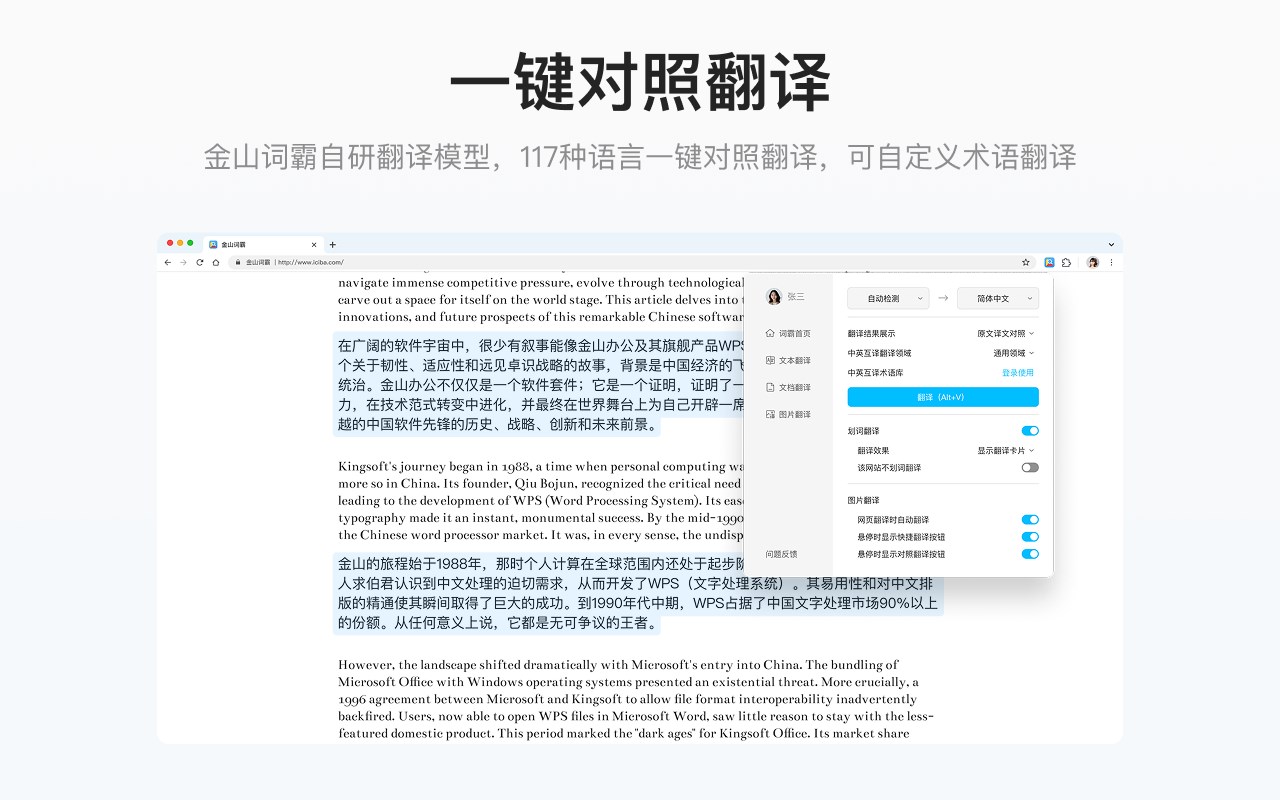1280x800 pixels.
Task: Toggle the 划词翻译 switch
Action: pos(1030,431)
